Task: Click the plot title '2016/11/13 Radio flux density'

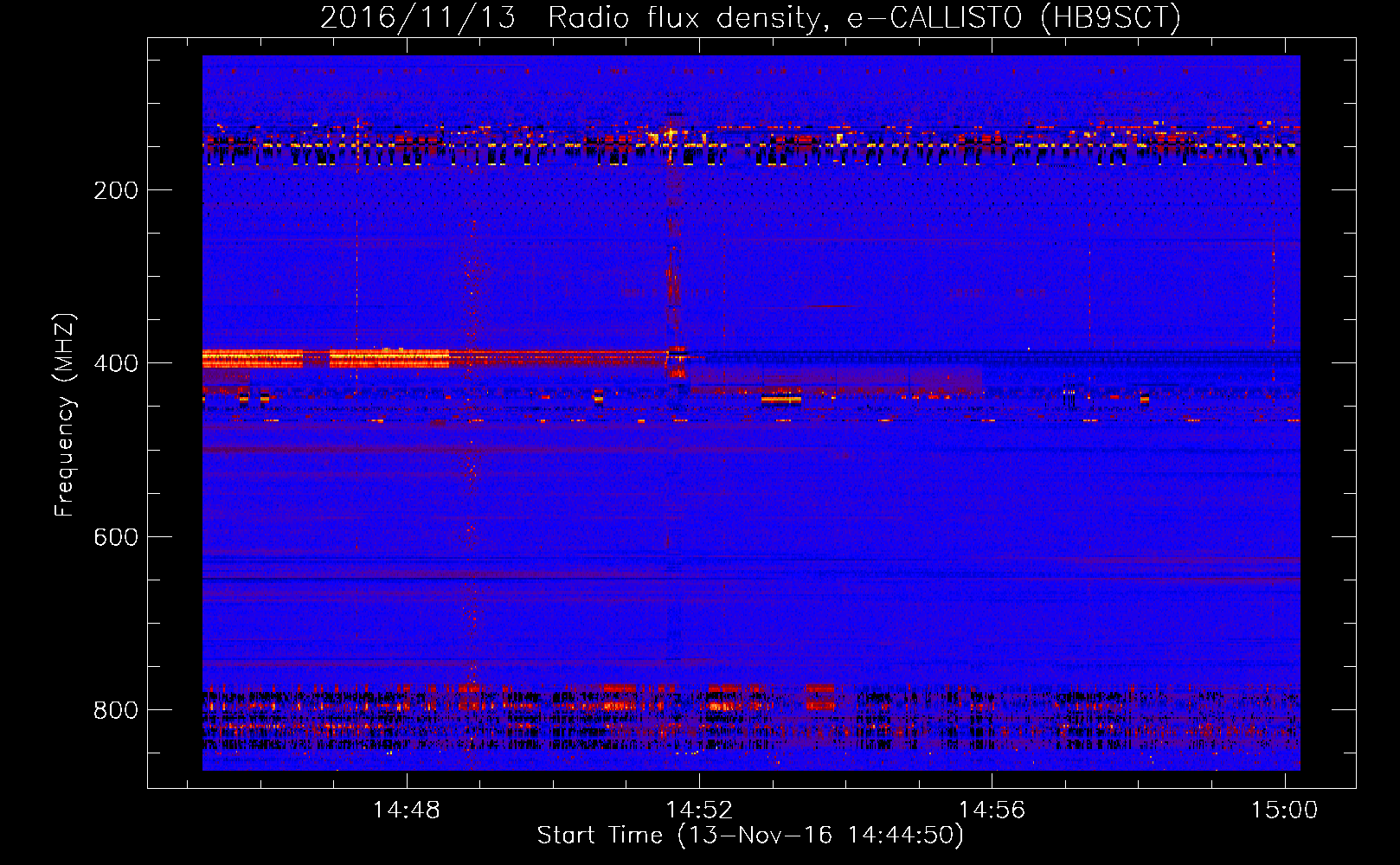Action: pyautogui.click(x=750, y=18)
